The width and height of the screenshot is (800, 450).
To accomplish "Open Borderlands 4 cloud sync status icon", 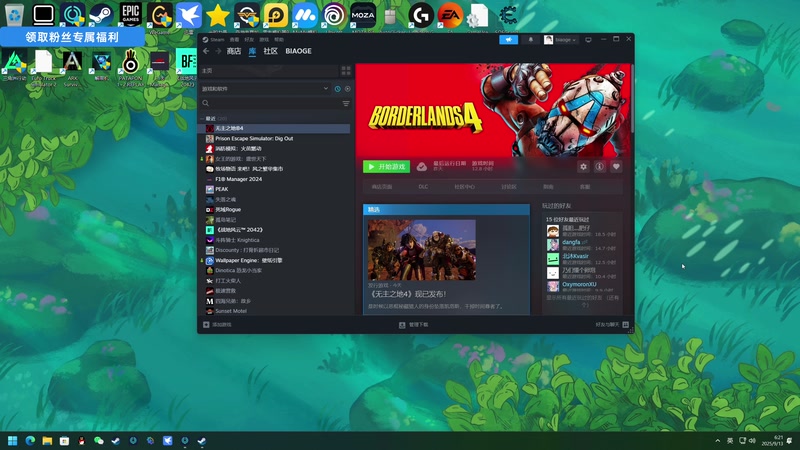I will click(422, 167).
